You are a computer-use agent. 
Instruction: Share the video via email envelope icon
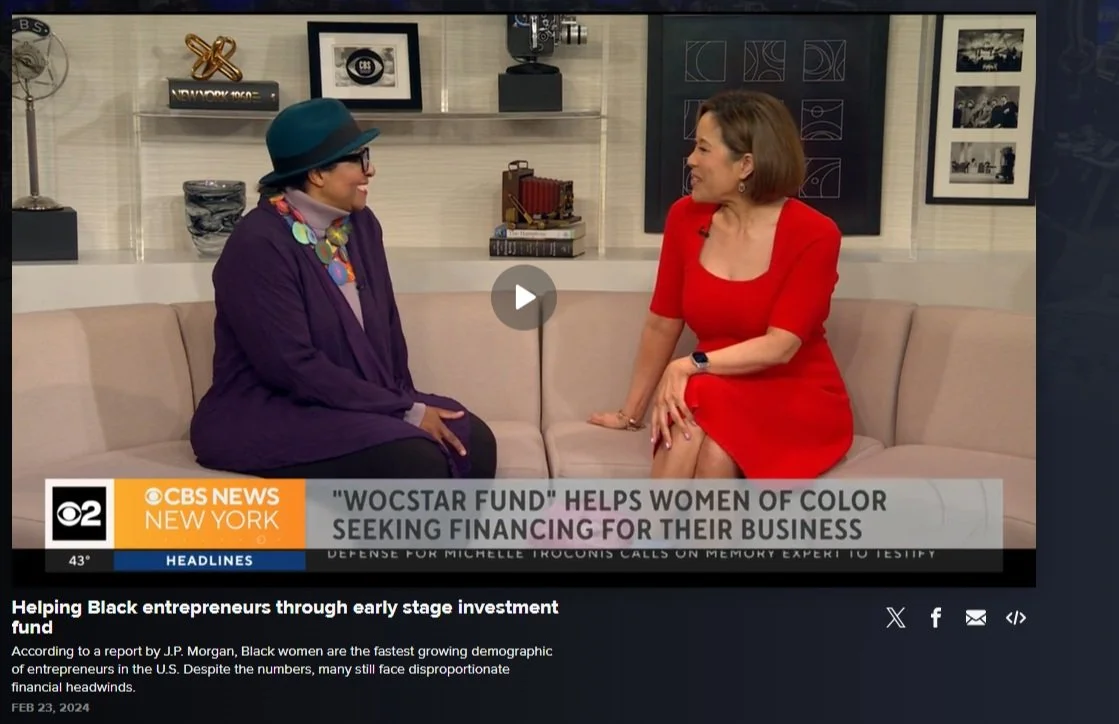click(976, 618)
